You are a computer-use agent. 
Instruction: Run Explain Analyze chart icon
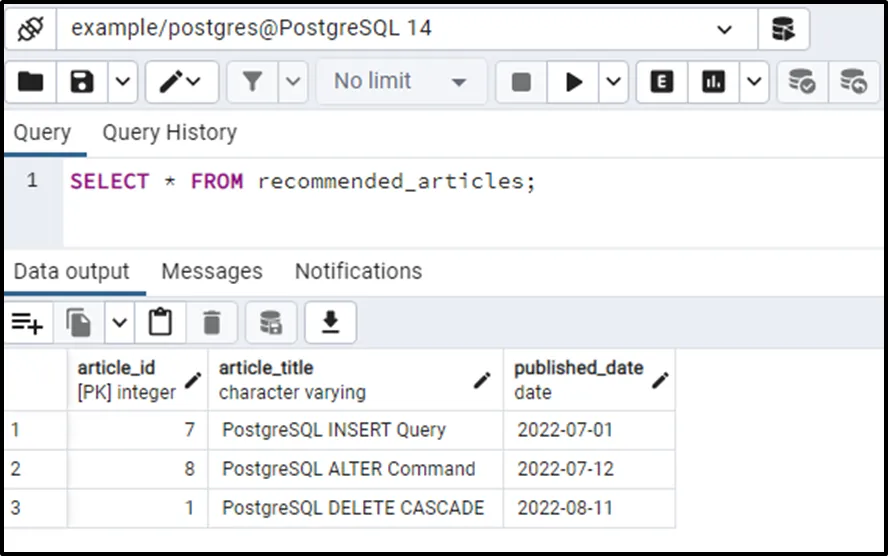[713, 81]
